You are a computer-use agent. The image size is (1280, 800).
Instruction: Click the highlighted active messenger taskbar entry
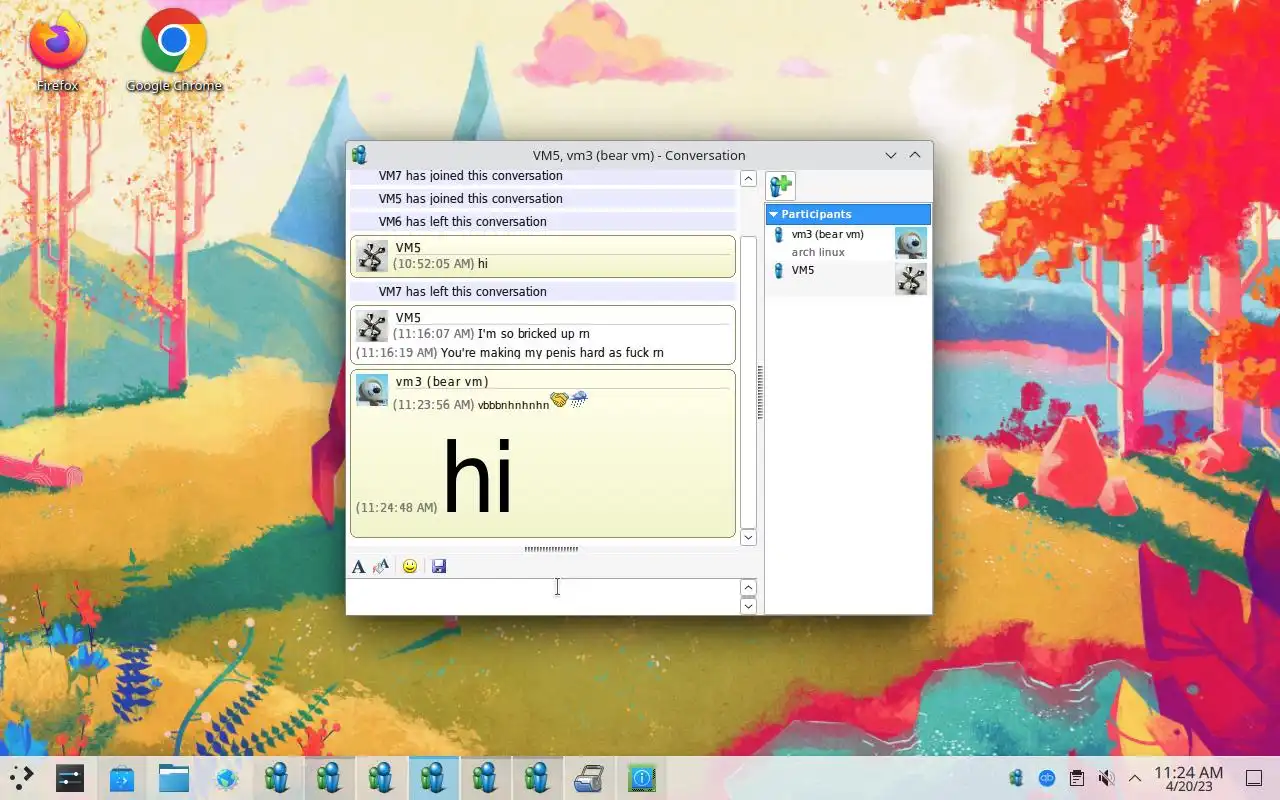pos(433,778)
